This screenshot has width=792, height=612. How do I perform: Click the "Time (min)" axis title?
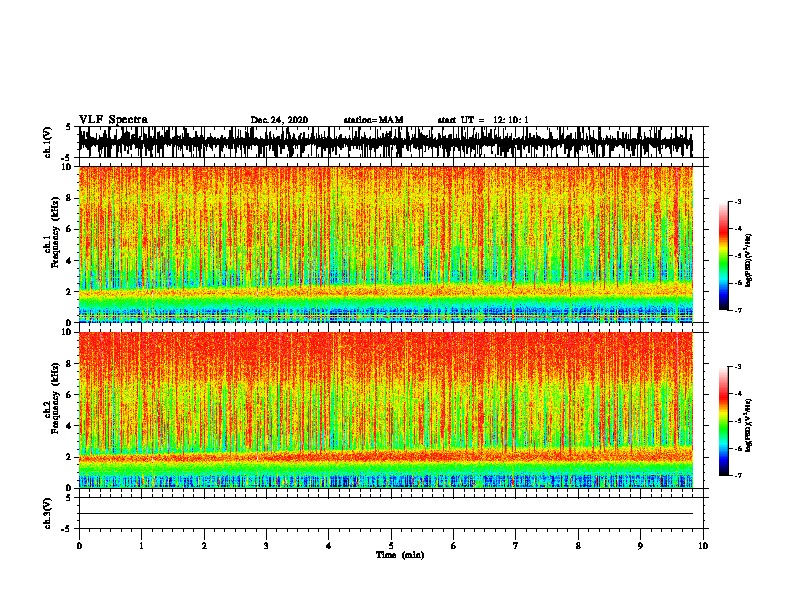pos(400,555)
